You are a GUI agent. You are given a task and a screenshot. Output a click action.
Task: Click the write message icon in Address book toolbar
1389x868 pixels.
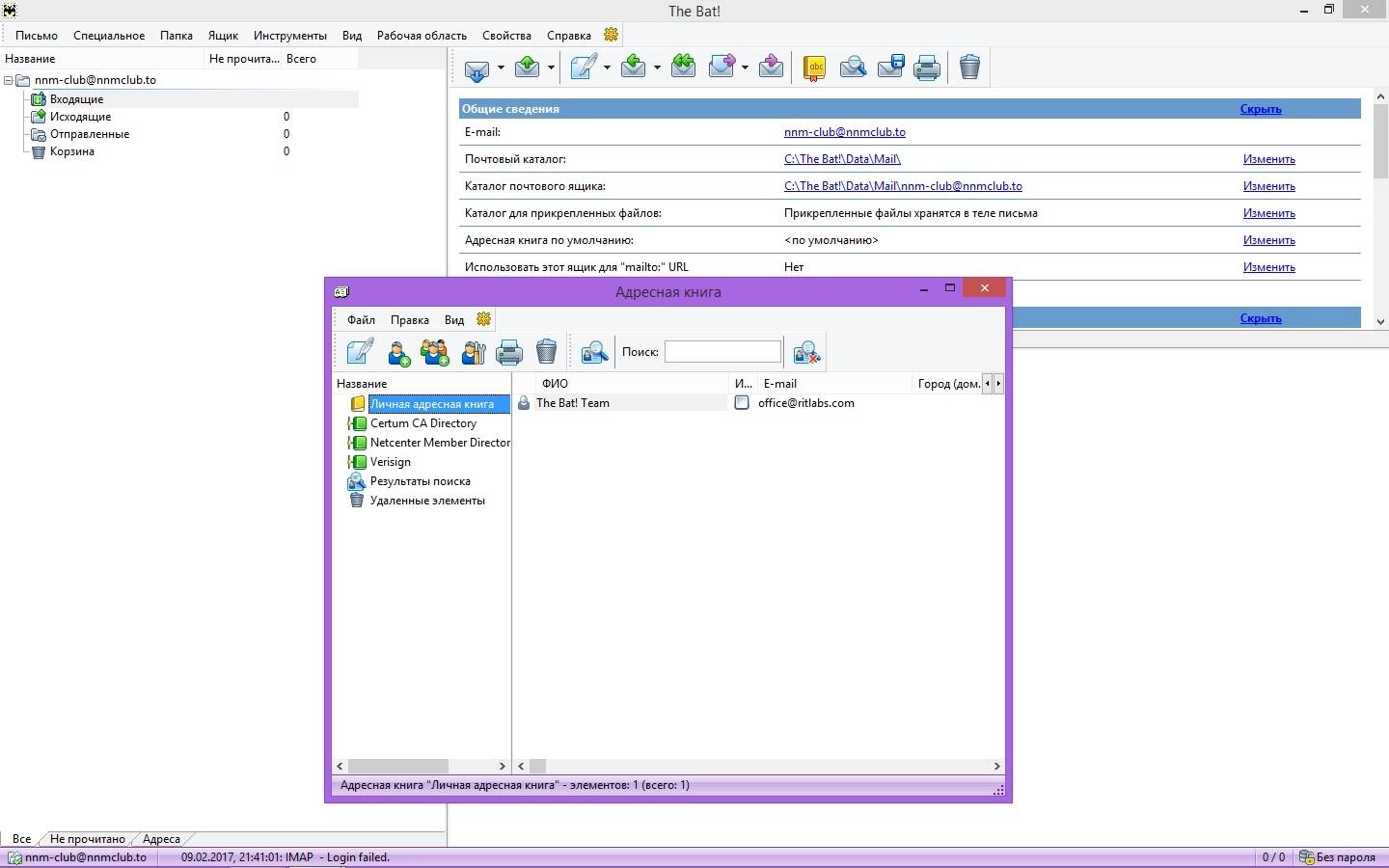coord(360,352)
